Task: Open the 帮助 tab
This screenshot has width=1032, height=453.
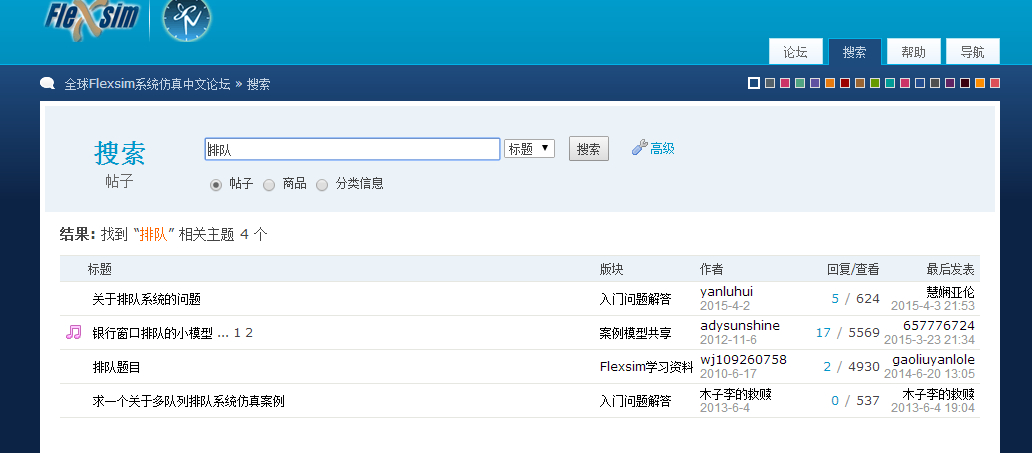Action: (x=914, y=52)
